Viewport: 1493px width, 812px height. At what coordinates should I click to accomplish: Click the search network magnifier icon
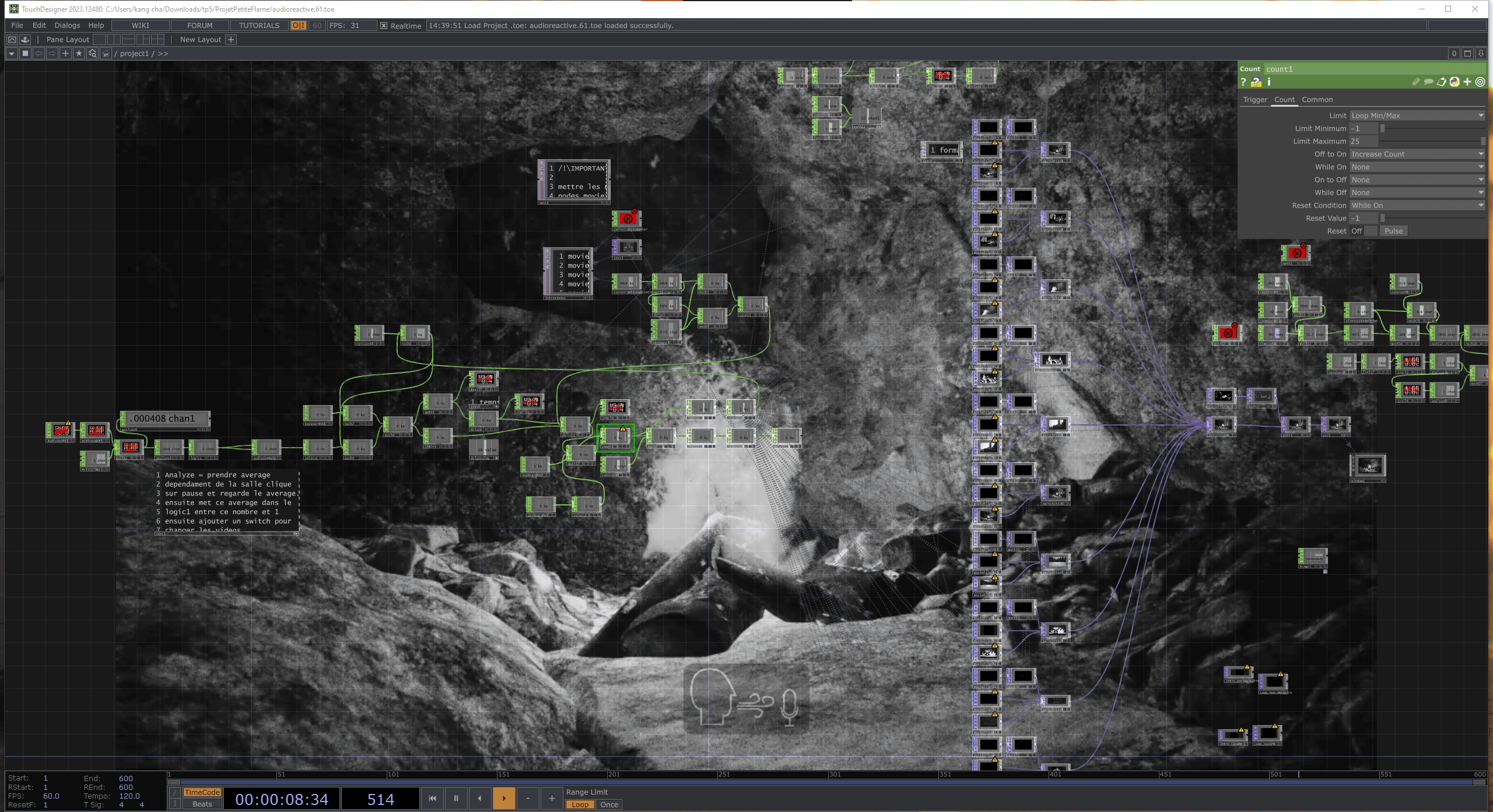coord(92,54)
